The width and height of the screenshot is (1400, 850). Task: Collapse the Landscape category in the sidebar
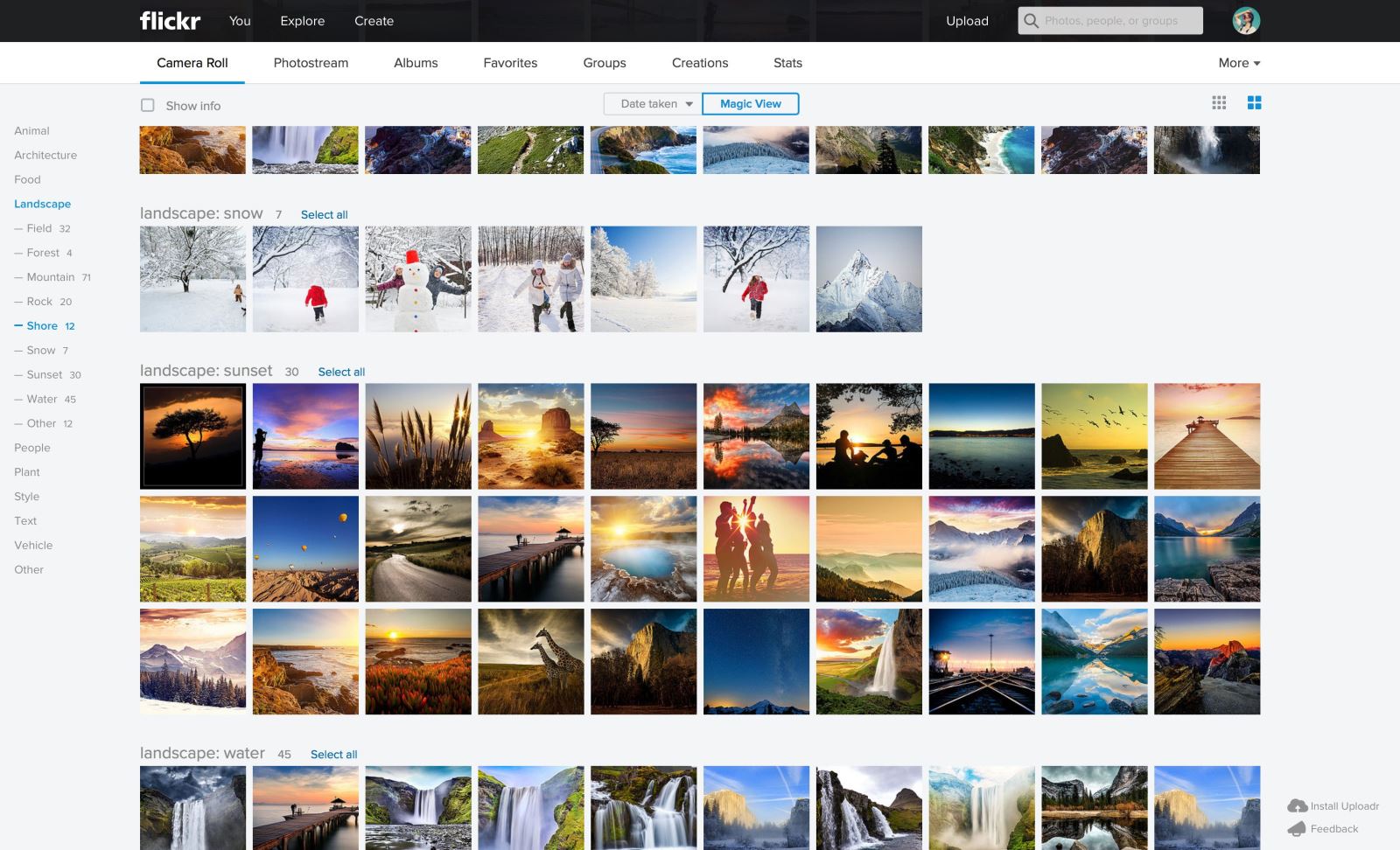[42, 204]
